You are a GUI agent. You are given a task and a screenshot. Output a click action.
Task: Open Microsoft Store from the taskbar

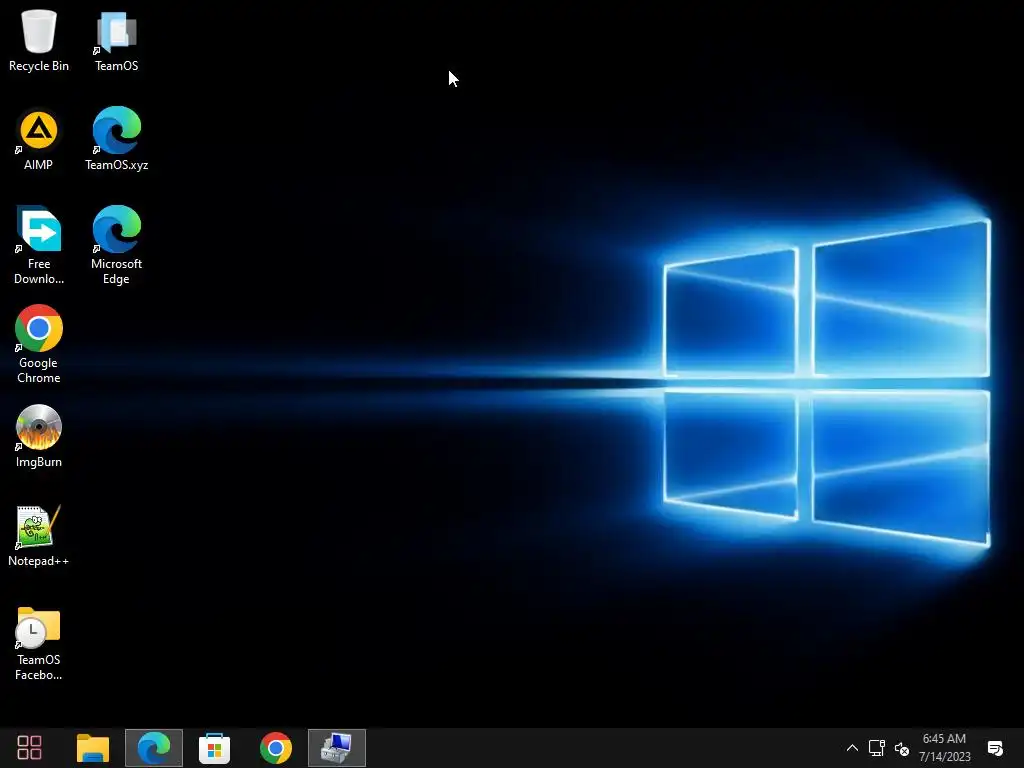pyautogui.click(x=214, y=748)
